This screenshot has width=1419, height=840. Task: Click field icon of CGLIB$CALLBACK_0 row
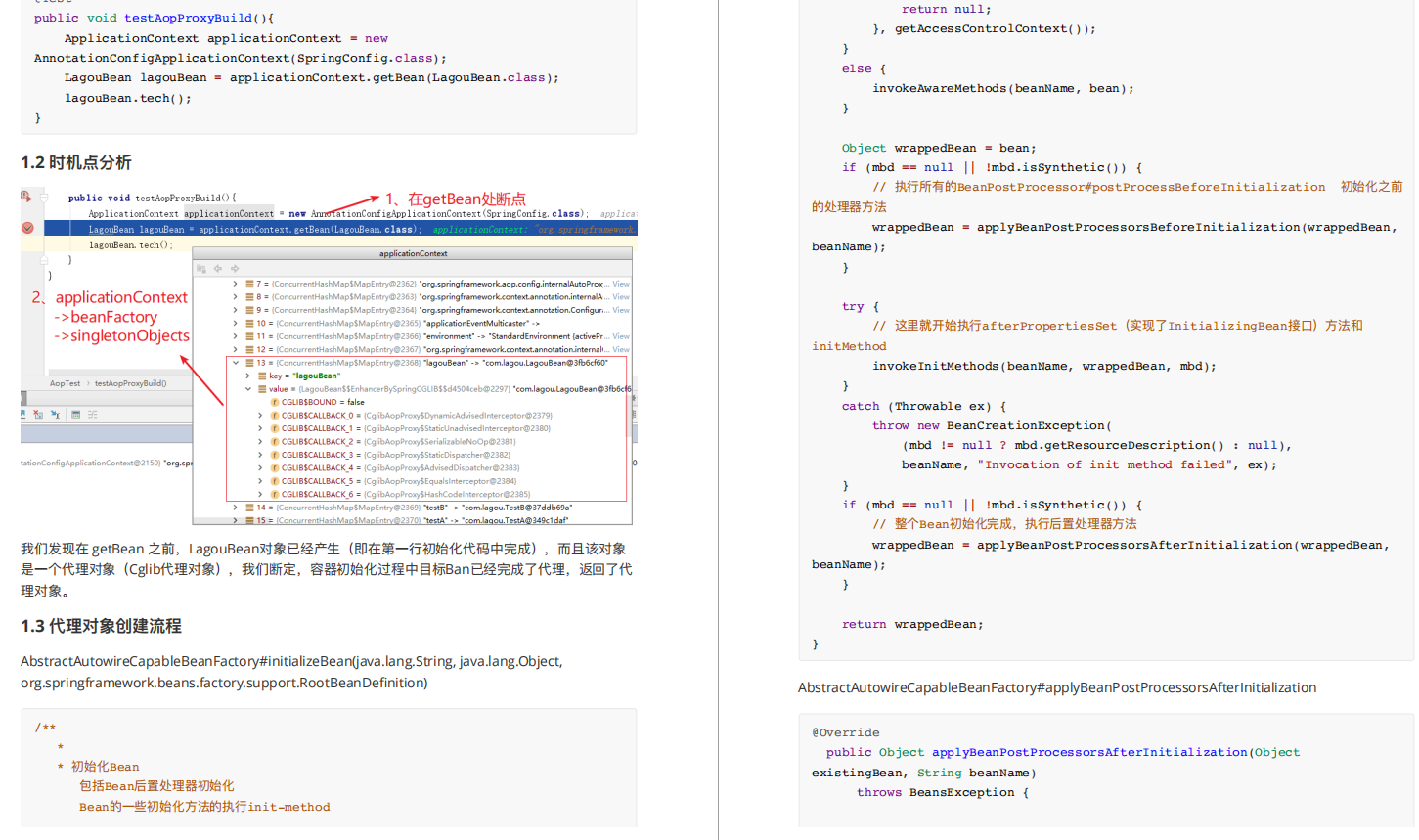coord(275,416)
